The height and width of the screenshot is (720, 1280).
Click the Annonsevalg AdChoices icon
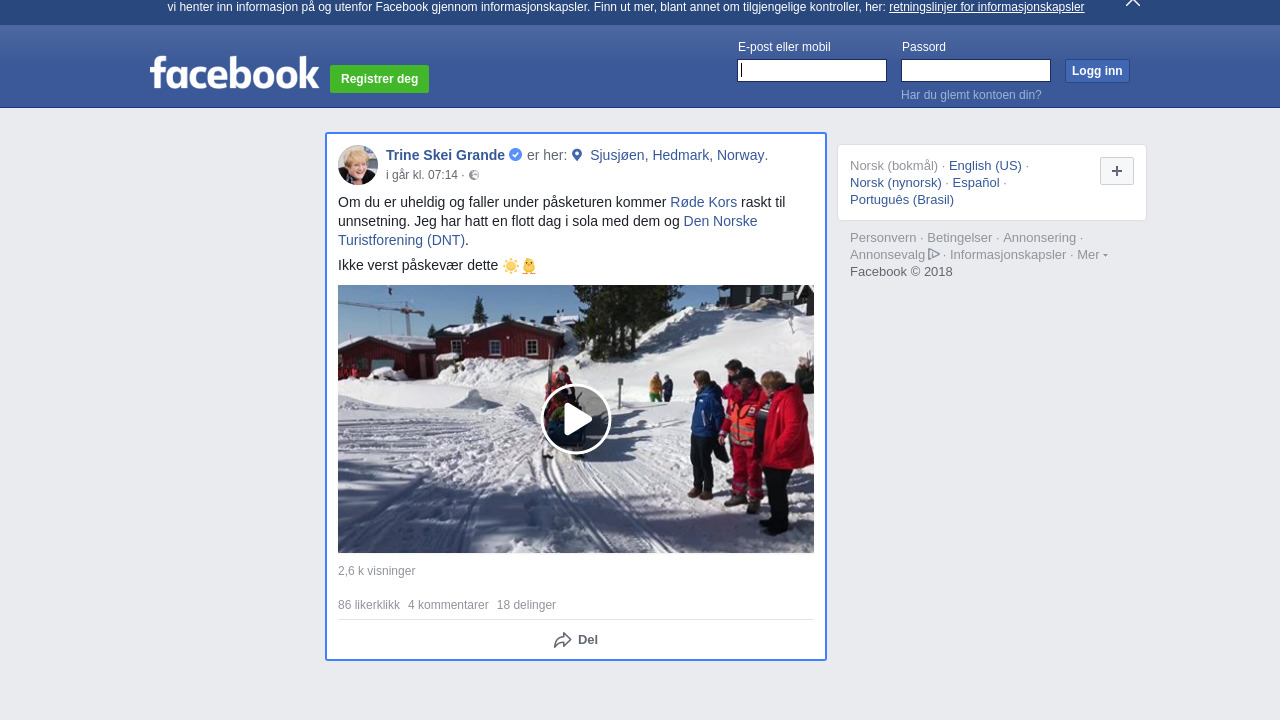(x=934, y=254)
